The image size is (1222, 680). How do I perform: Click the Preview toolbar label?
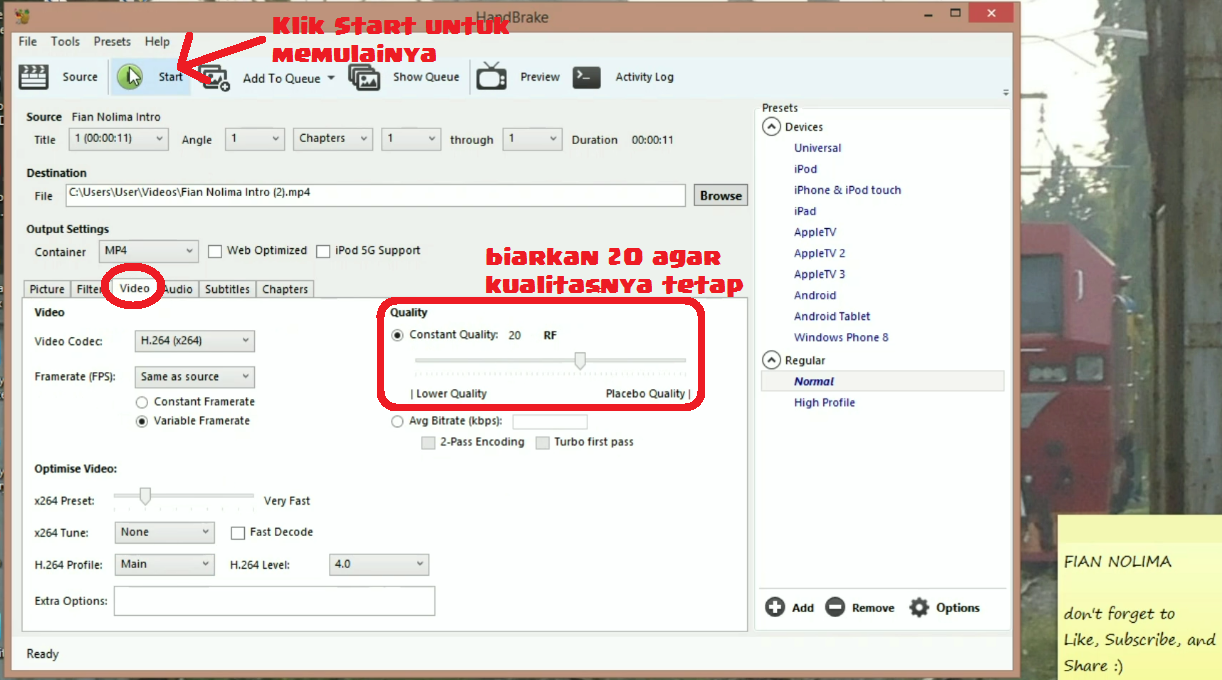pyautogui.click(x=540, y=77)
